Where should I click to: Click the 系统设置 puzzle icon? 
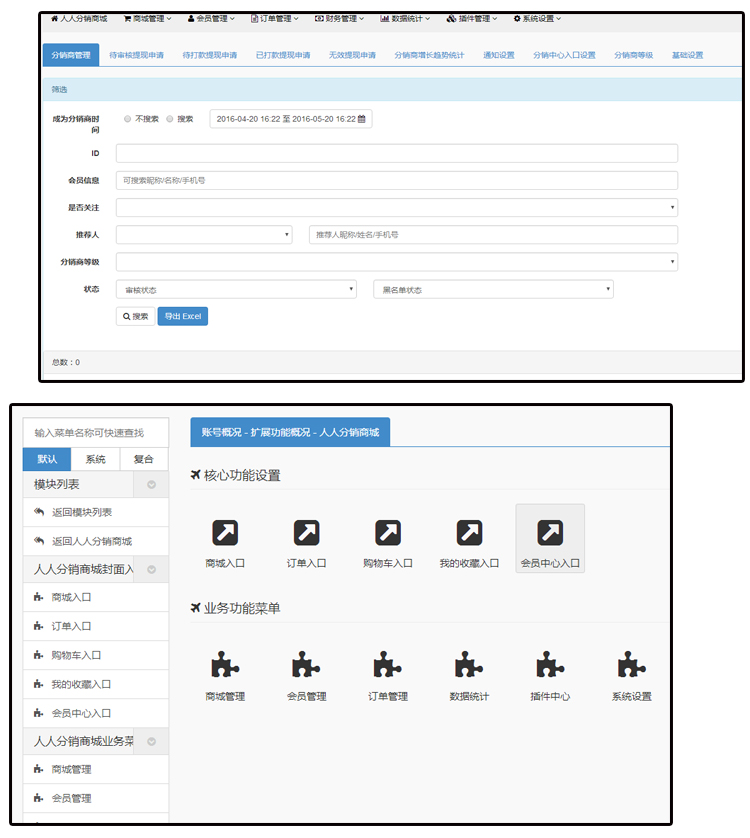631,664
